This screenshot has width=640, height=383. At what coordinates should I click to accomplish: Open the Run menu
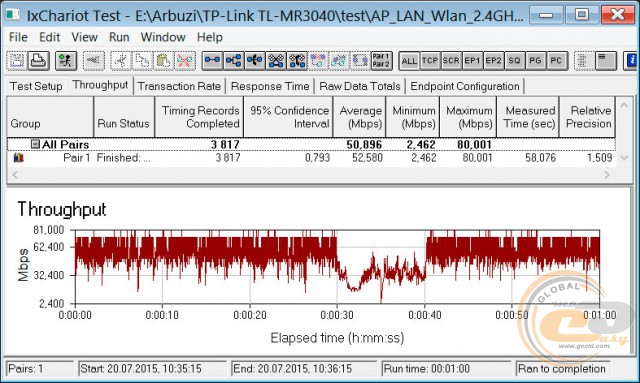[119, 37]
